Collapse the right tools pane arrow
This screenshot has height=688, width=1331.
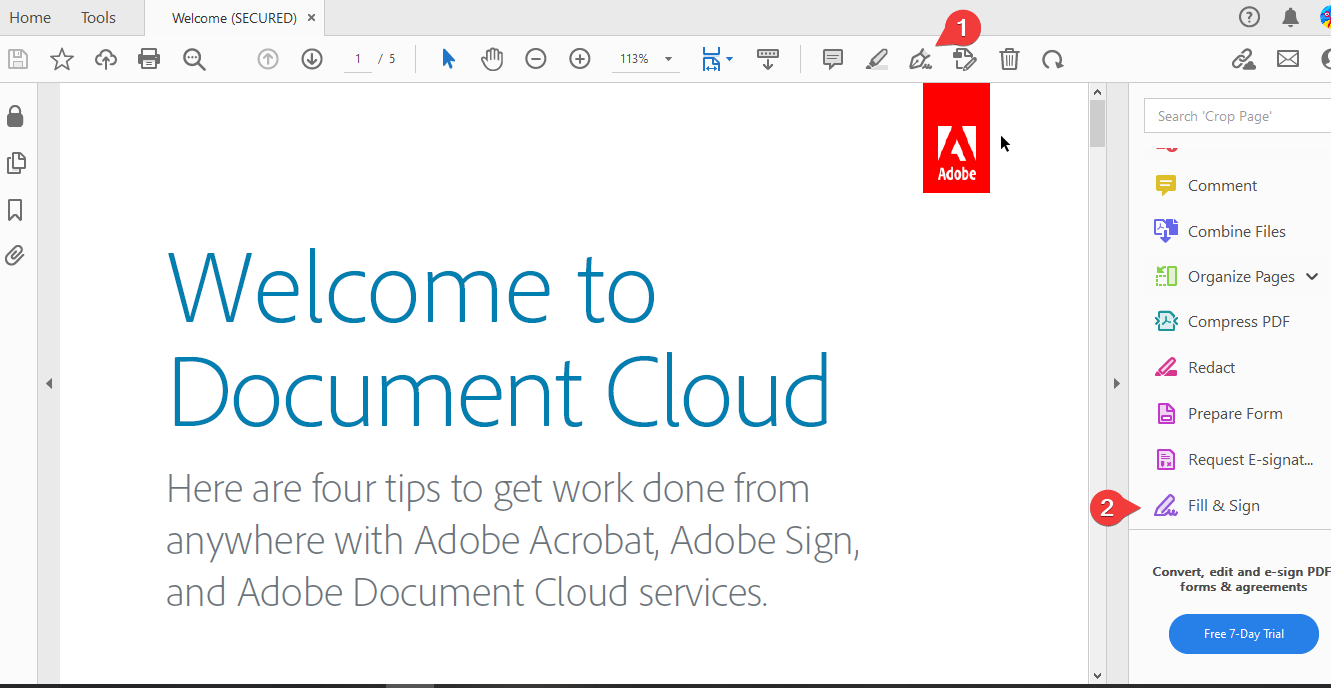click(1117, 383)
